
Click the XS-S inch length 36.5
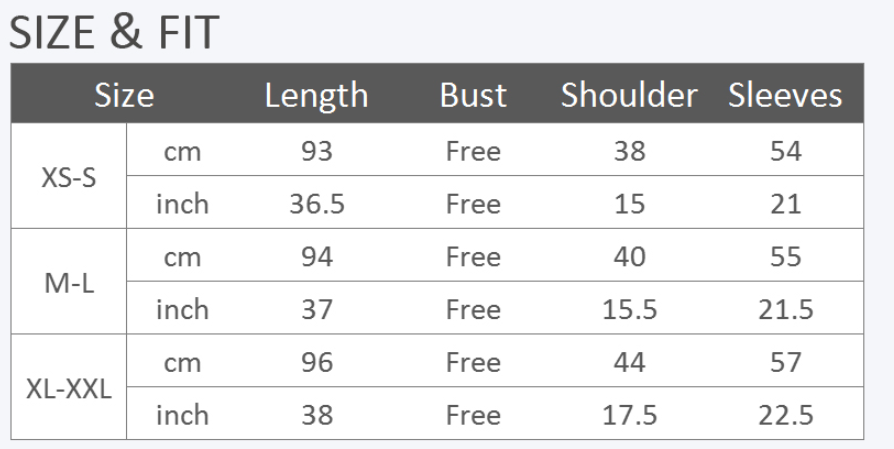coord(316,204)
